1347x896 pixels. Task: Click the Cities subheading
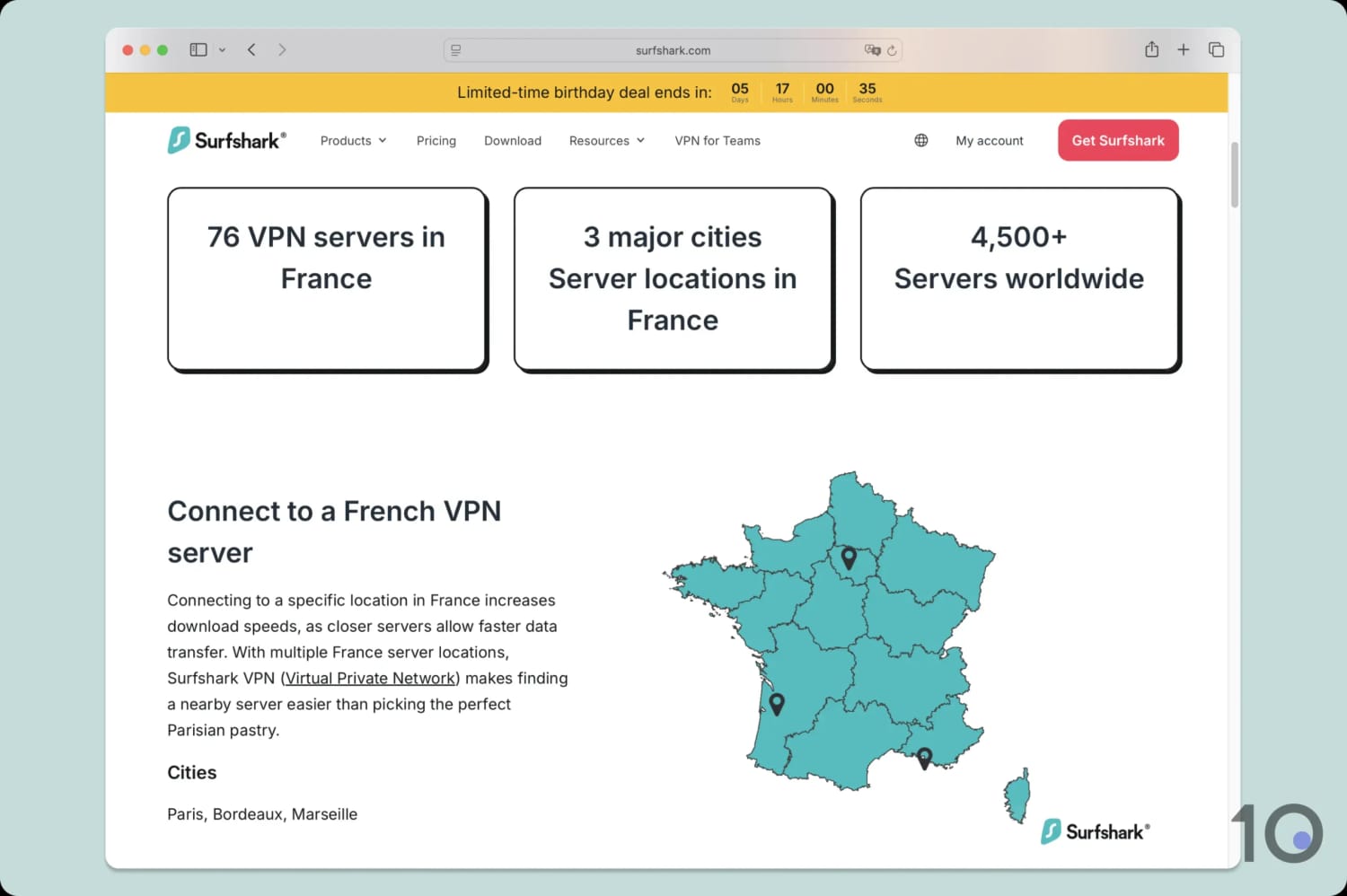[192, 773]
